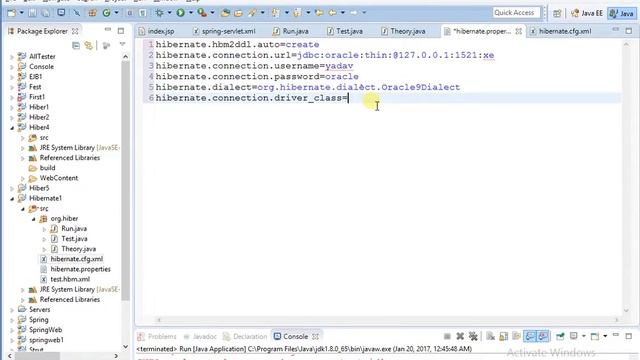
Task: Open the dropdown arrow beside the Run icon
Action: pos(191,13)
